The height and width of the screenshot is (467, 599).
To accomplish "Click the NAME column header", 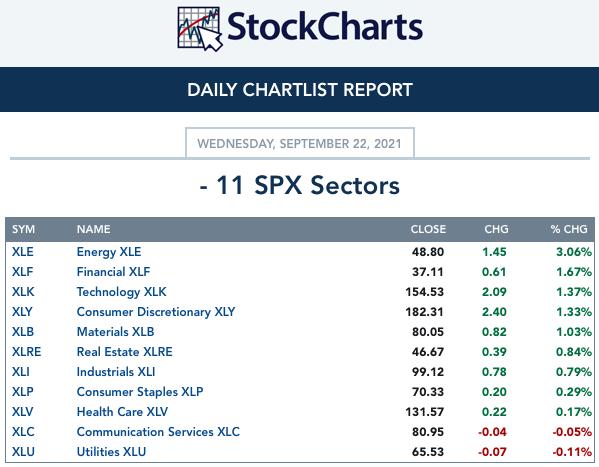I will click(94, 229).
